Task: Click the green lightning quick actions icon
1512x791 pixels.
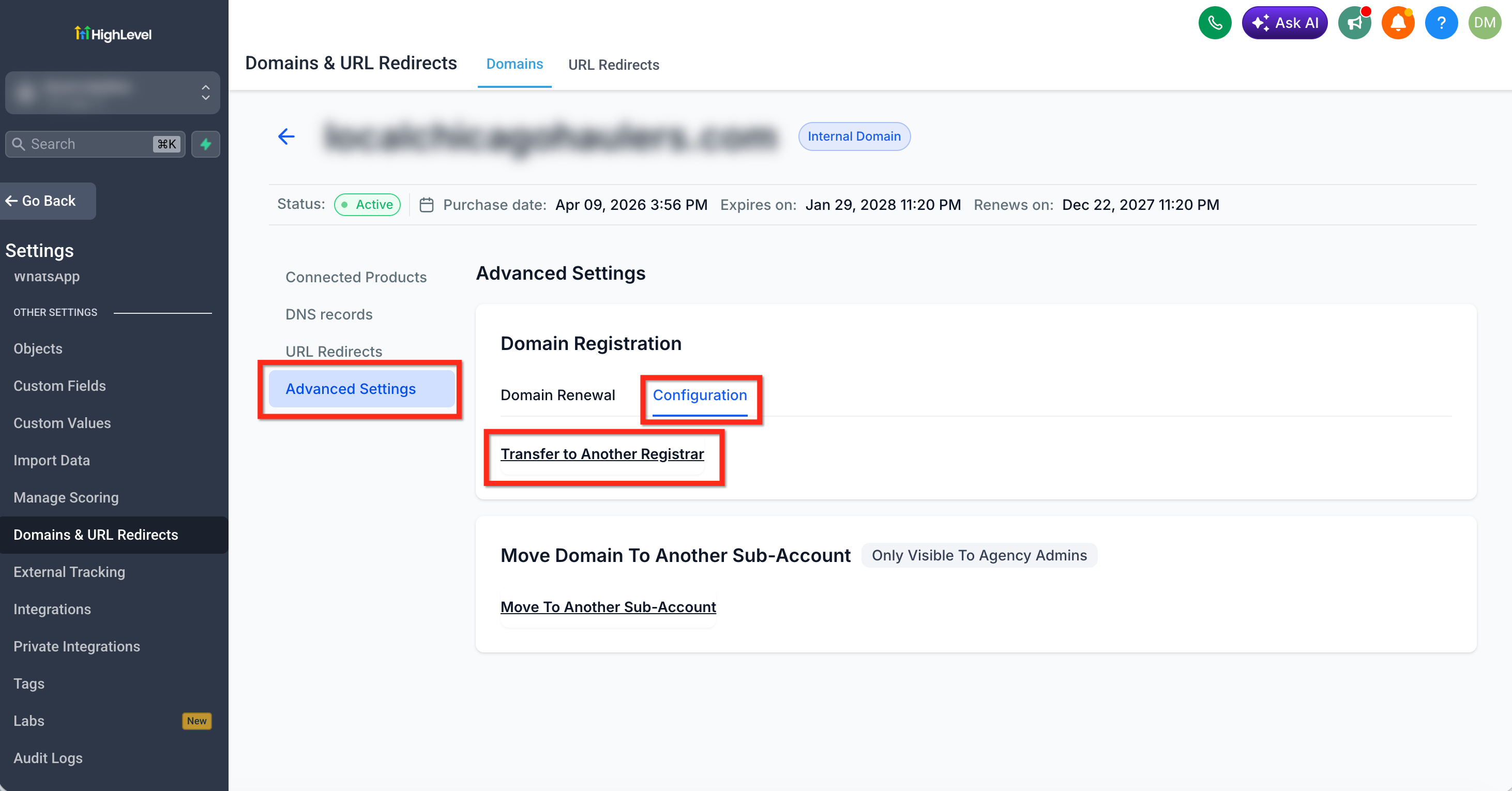Action: [x=205, y=144]
